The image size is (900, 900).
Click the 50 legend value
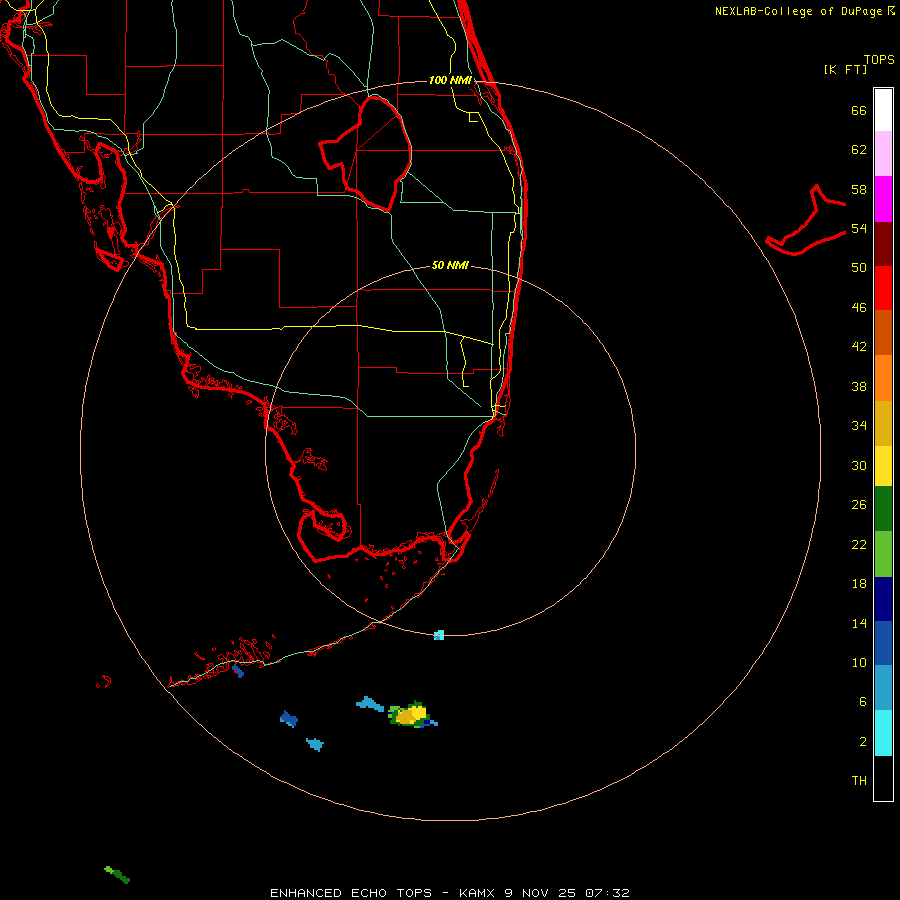click(859, 268)
